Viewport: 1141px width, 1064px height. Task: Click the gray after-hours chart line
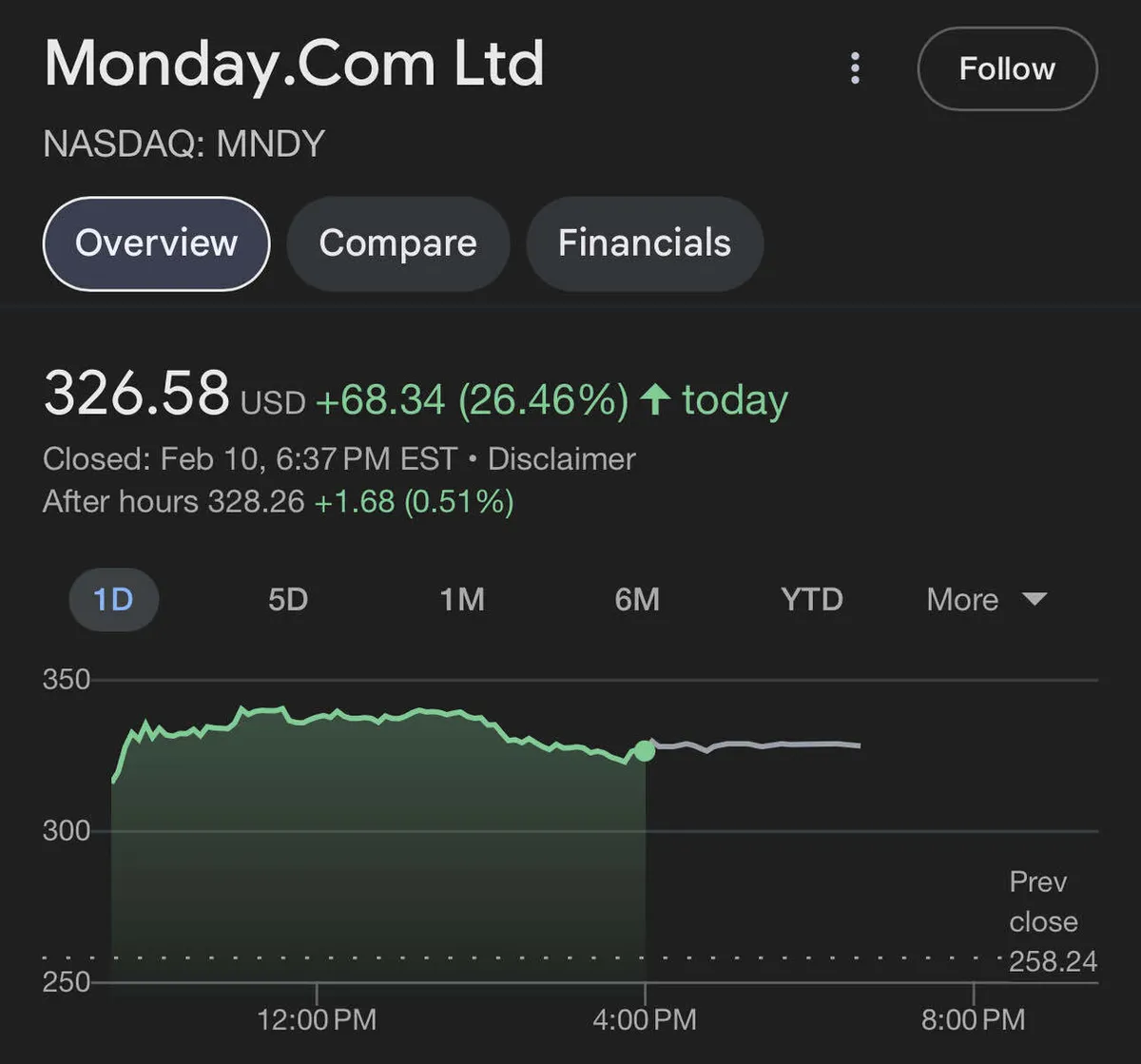761,745
